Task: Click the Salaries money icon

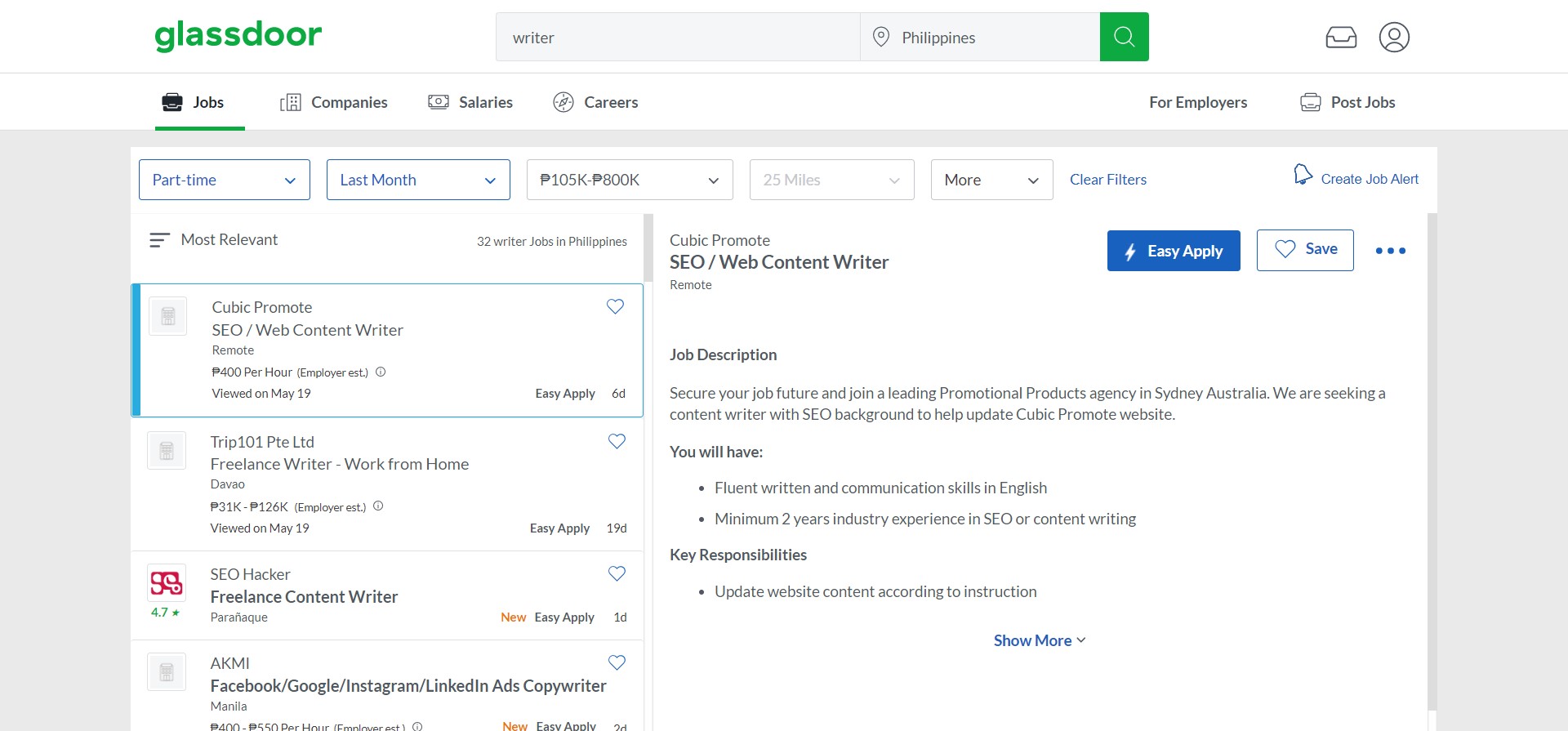Action: 439,102
